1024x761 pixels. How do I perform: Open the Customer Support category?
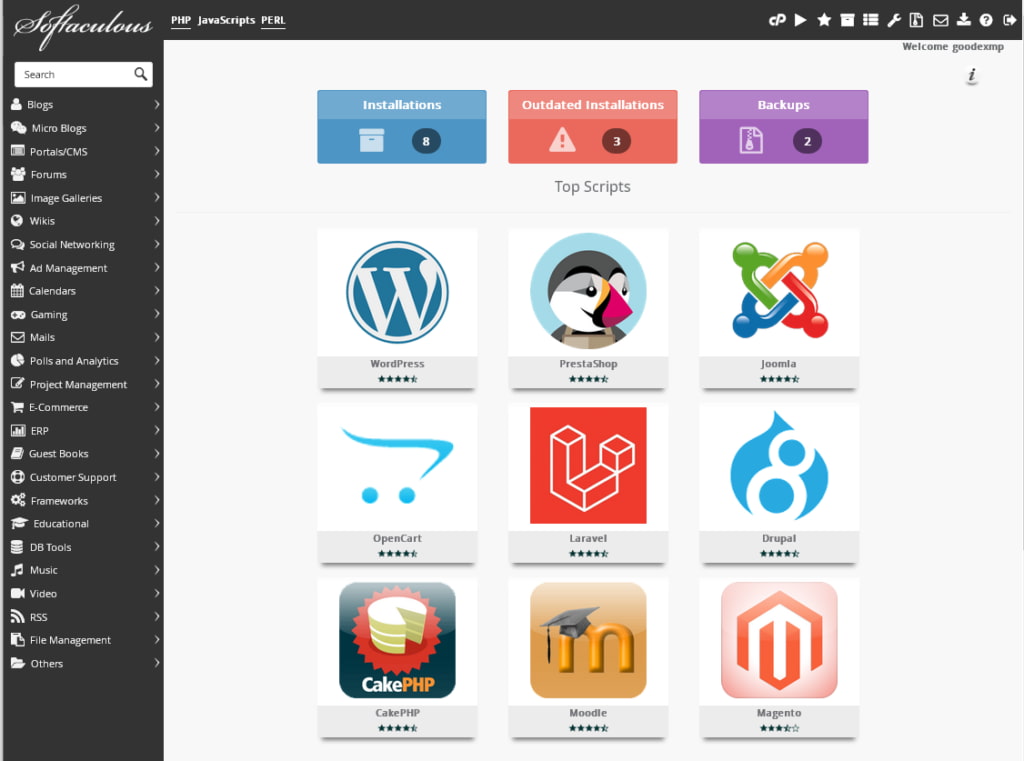point(84,477)
